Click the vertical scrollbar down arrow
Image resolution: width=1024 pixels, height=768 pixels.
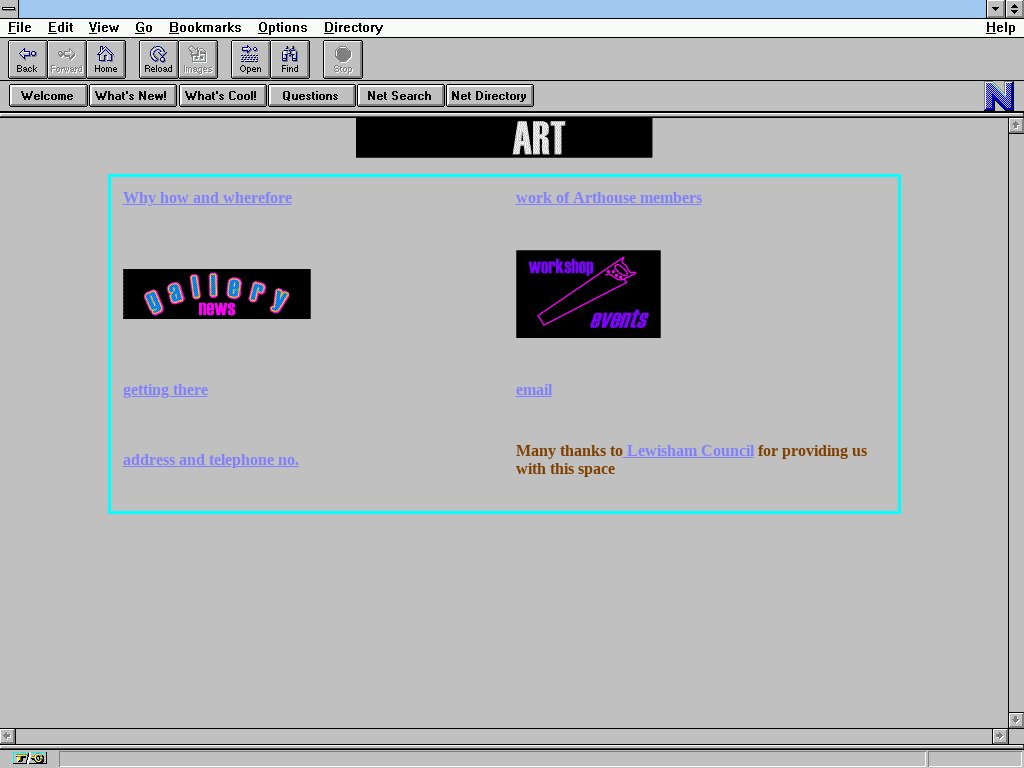1016,719
